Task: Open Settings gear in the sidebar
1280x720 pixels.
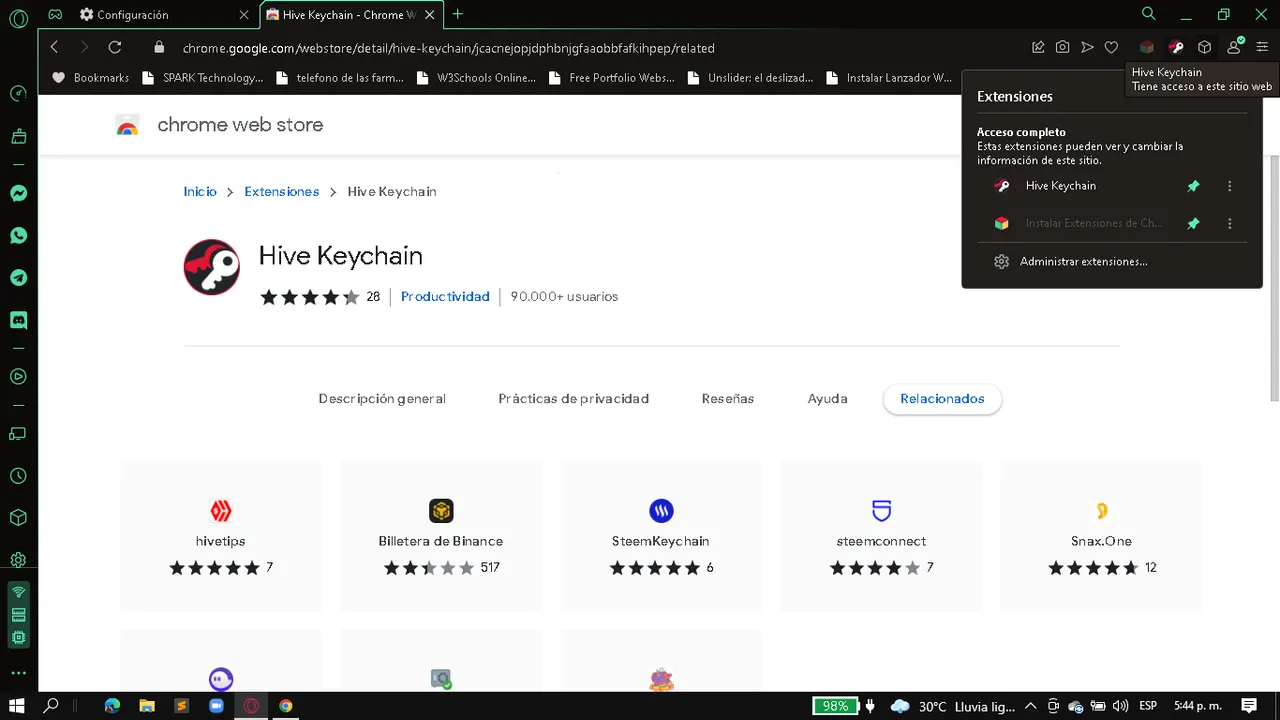Action: coord(18,560)
